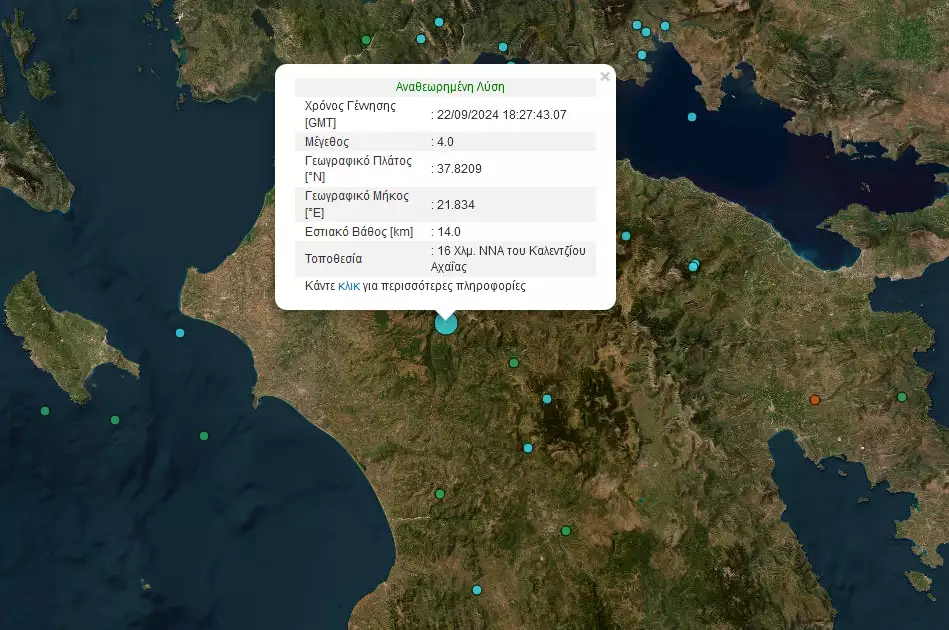Close the earthquake details popup
949x630 pixels.
coord(605,76)
